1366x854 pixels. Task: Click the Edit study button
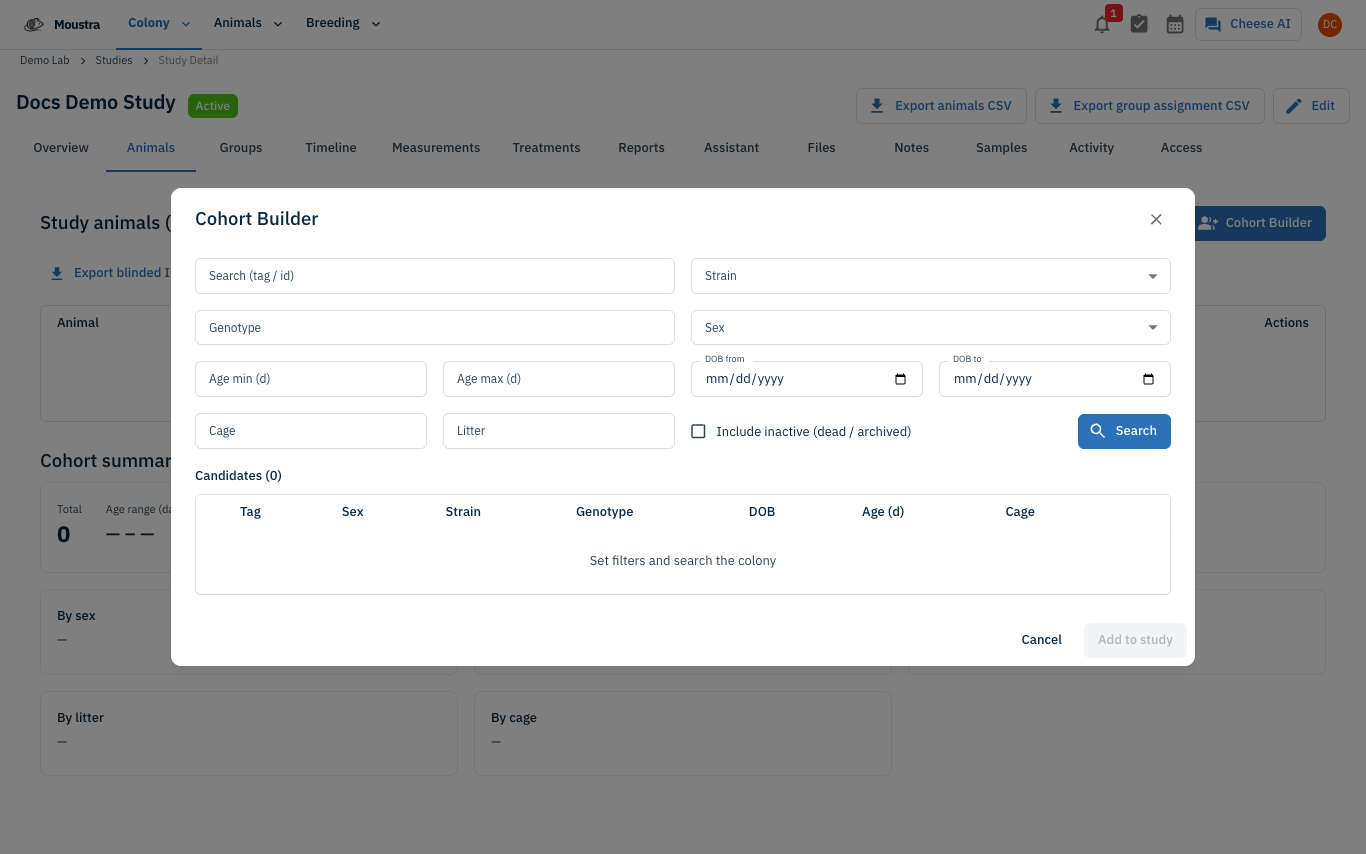coord(1311,106)
